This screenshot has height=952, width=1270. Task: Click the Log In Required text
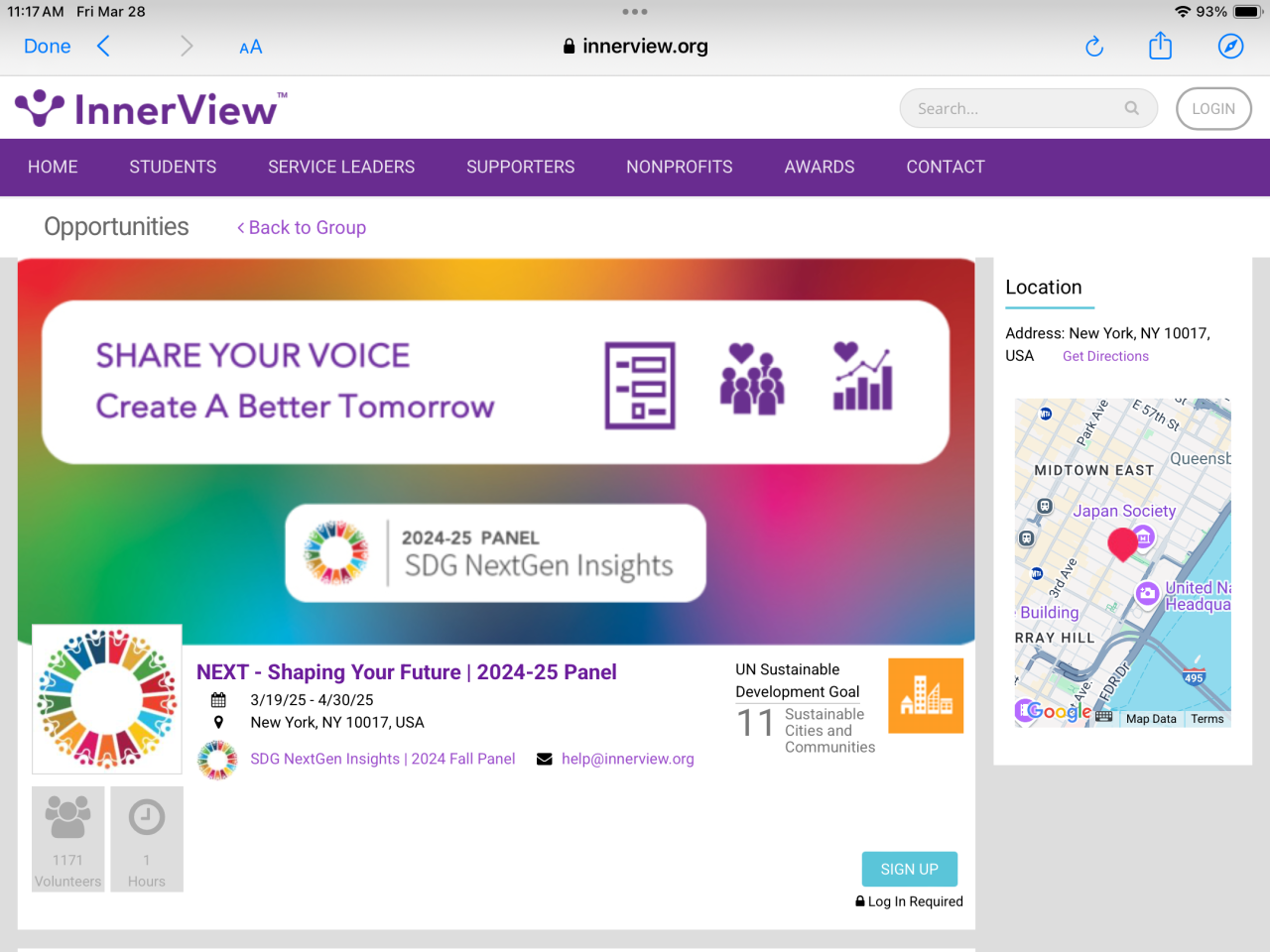(x=915, y=901)
